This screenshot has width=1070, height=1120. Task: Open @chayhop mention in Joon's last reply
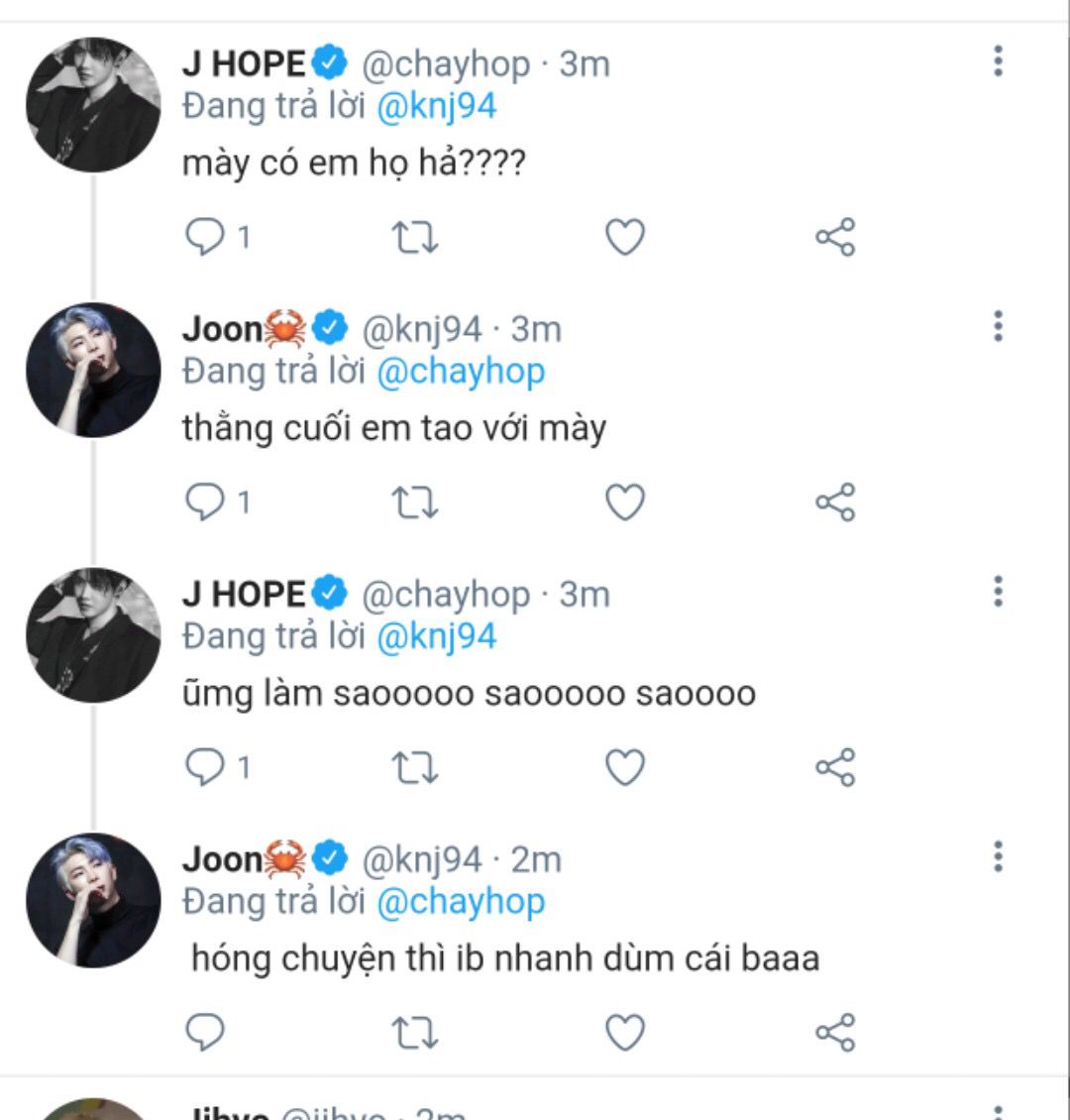click(x=461, y=902)
